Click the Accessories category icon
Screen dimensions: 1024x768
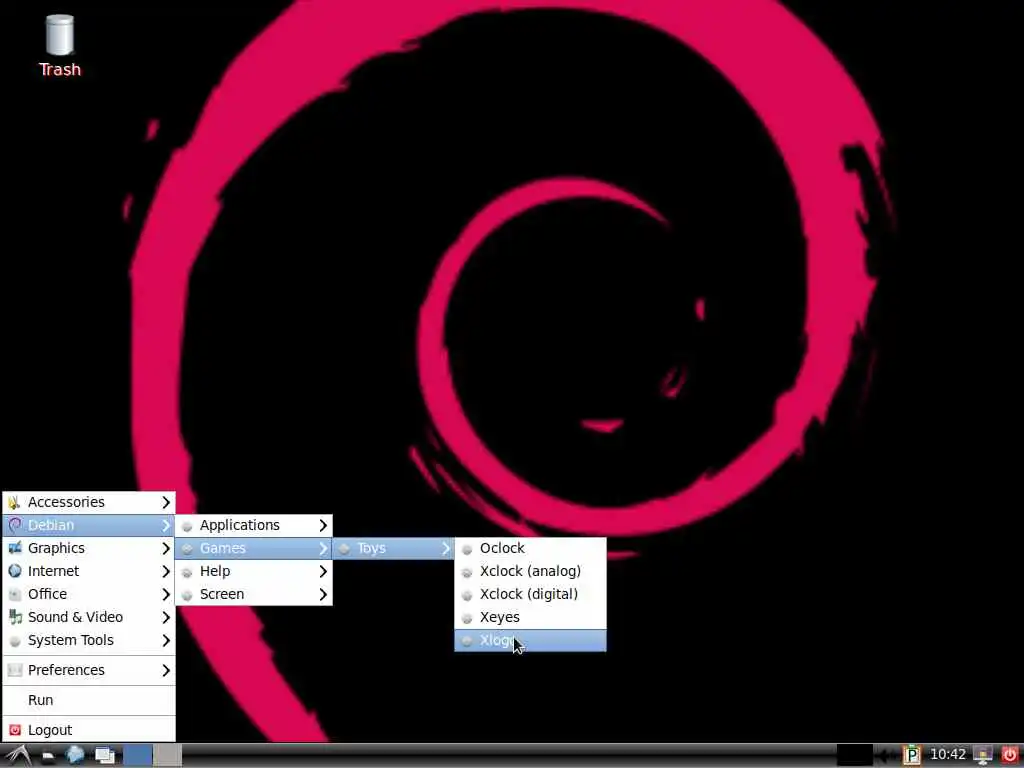tap(14, 502)
